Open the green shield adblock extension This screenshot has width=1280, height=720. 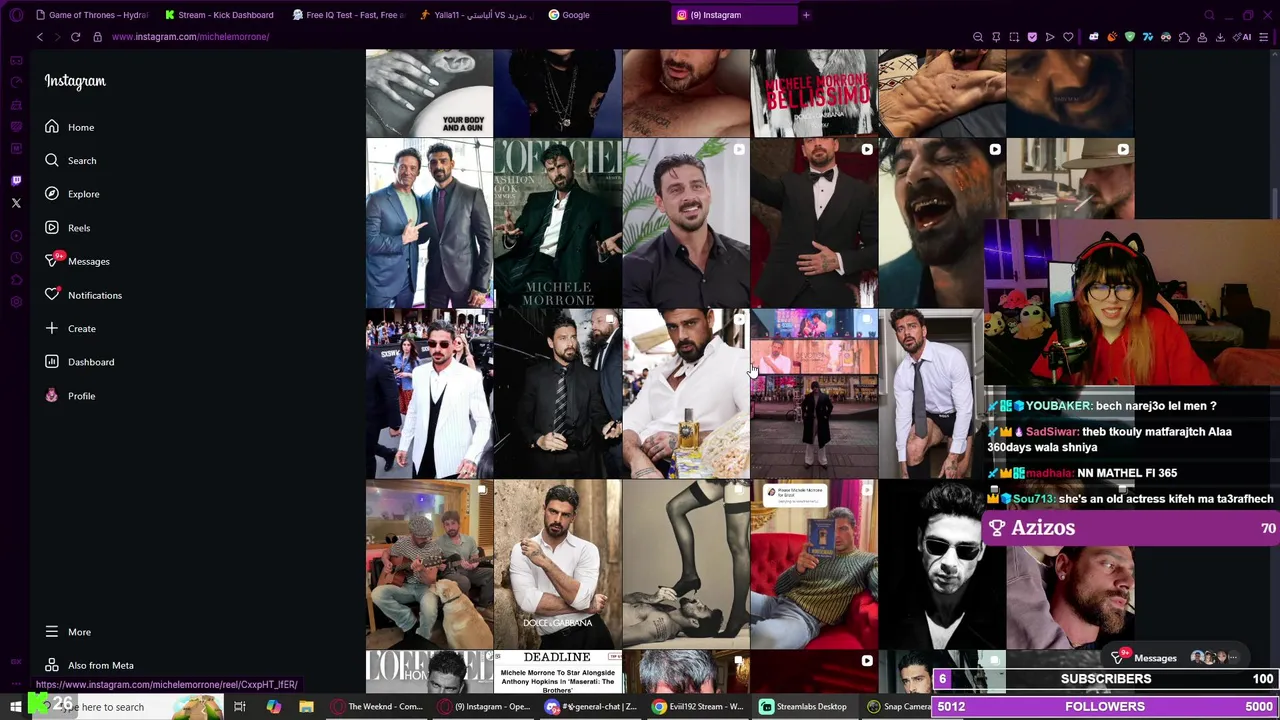tap(1130, 37)
